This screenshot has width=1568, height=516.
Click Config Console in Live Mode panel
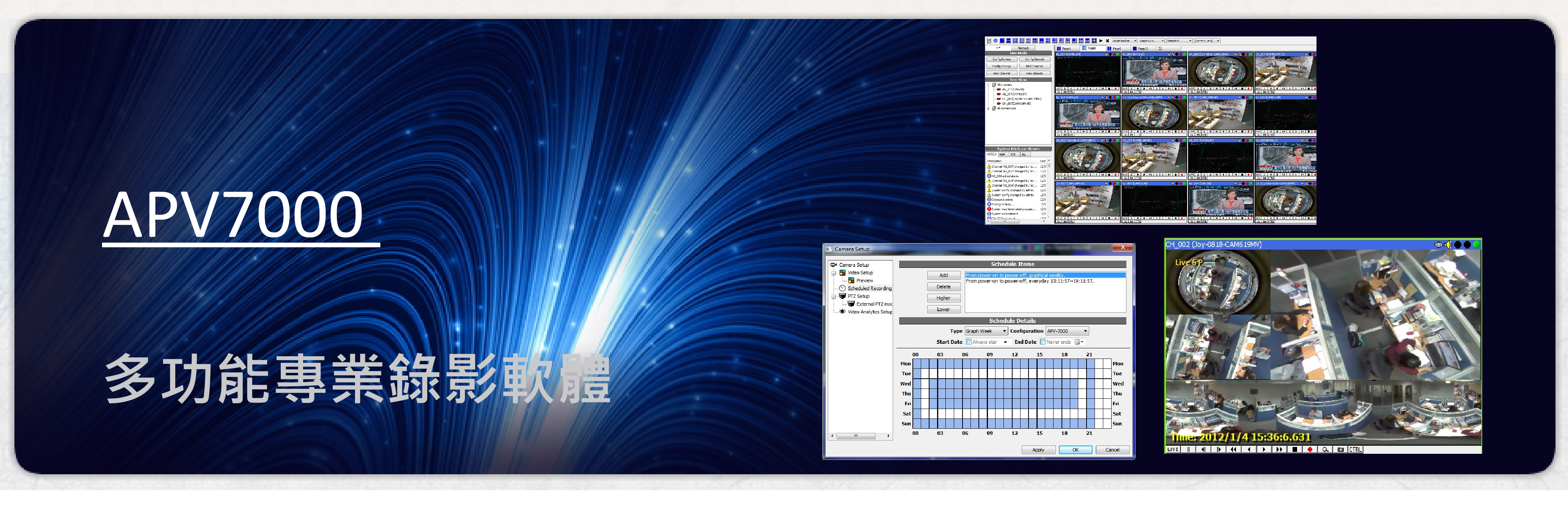(x=1035, y=60)
